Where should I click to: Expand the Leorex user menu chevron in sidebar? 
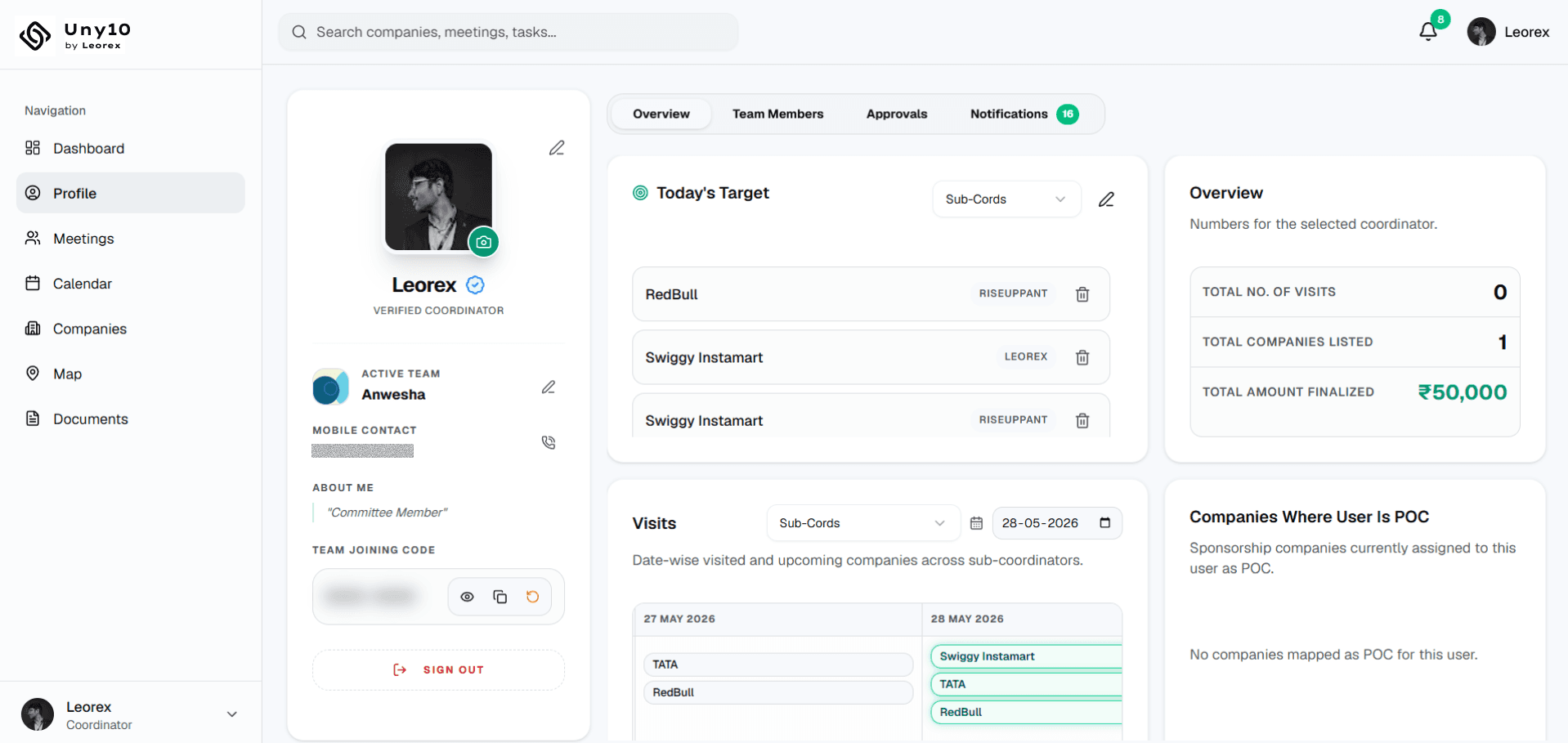coord(232,714)
